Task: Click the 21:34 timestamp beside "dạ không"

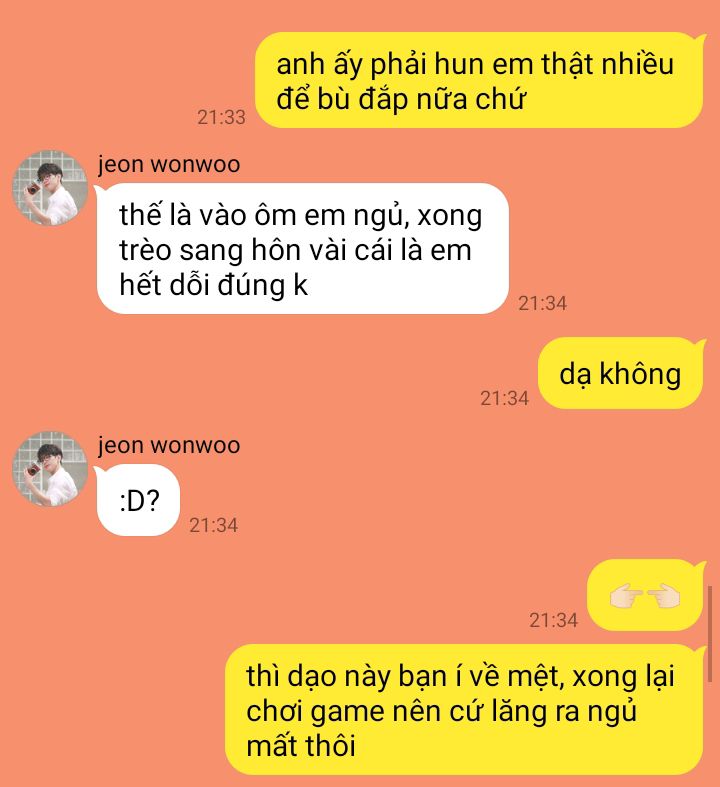Action: click(x=504, y=399)
